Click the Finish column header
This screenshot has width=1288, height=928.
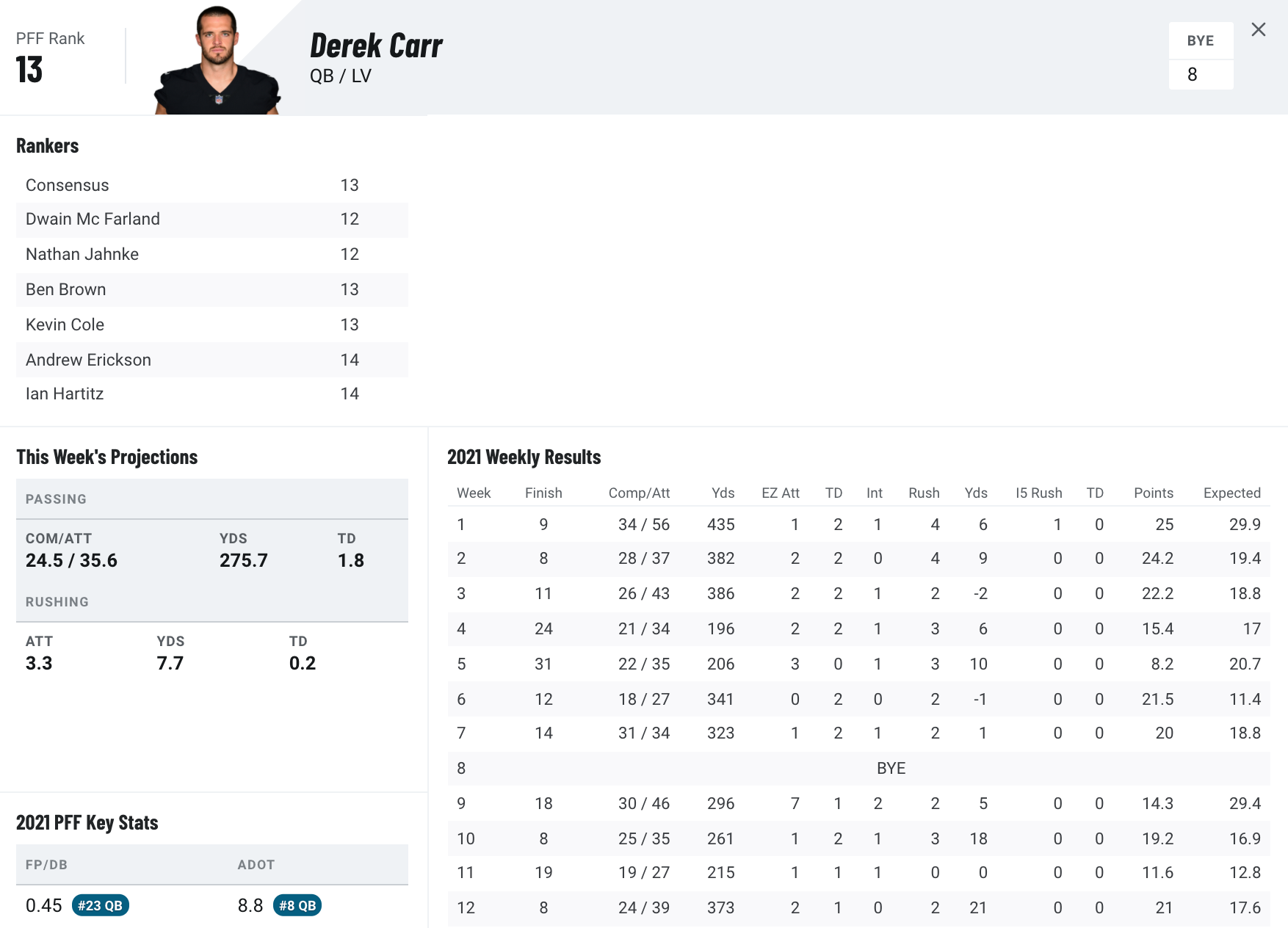pos(543,493)
